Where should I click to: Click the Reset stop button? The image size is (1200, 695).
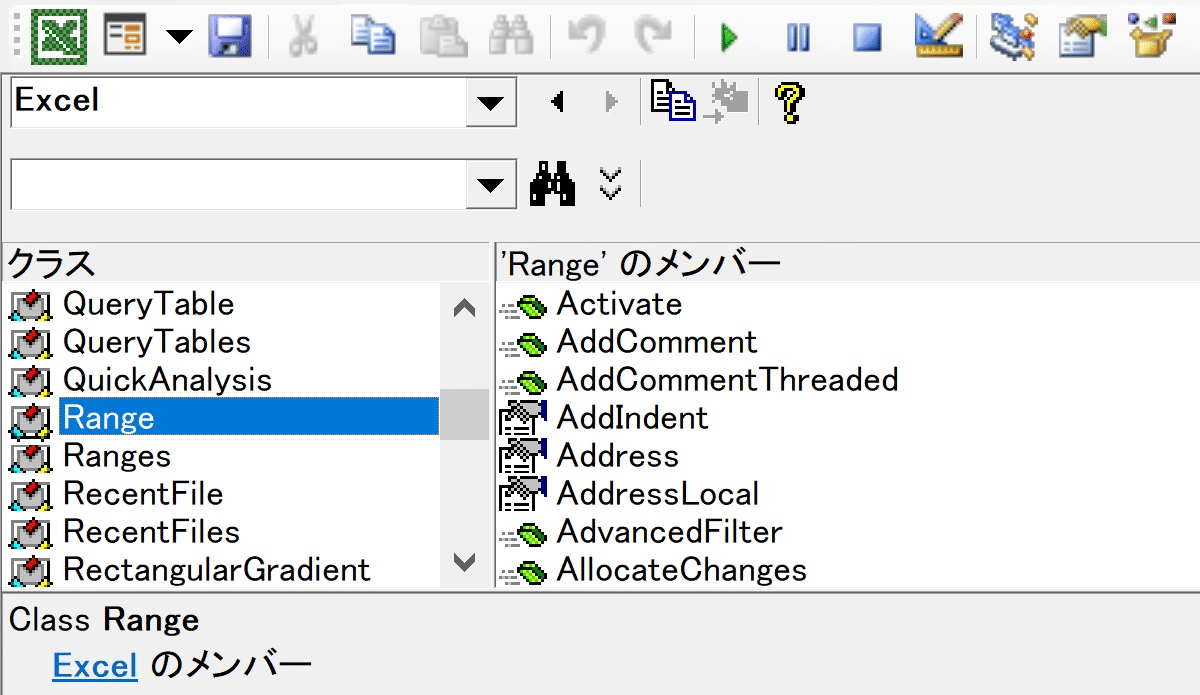(867, 38)
